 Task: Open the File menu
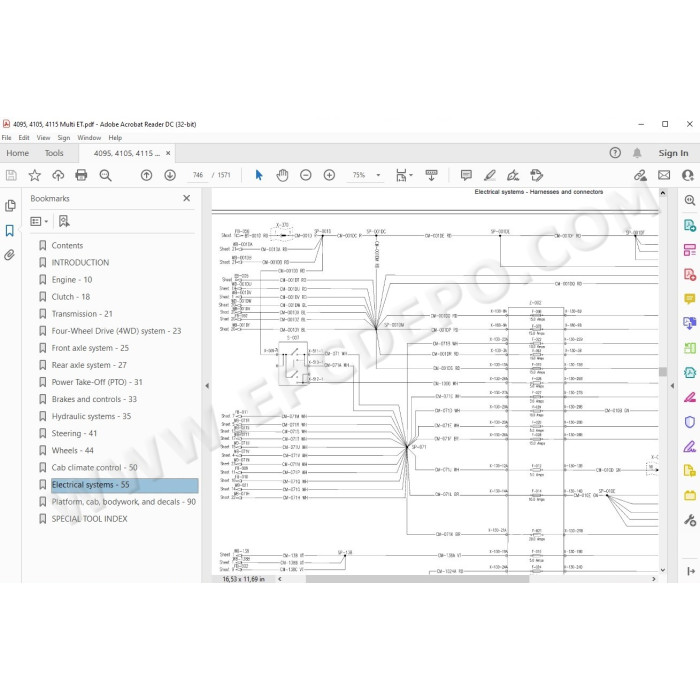[7, 138]
